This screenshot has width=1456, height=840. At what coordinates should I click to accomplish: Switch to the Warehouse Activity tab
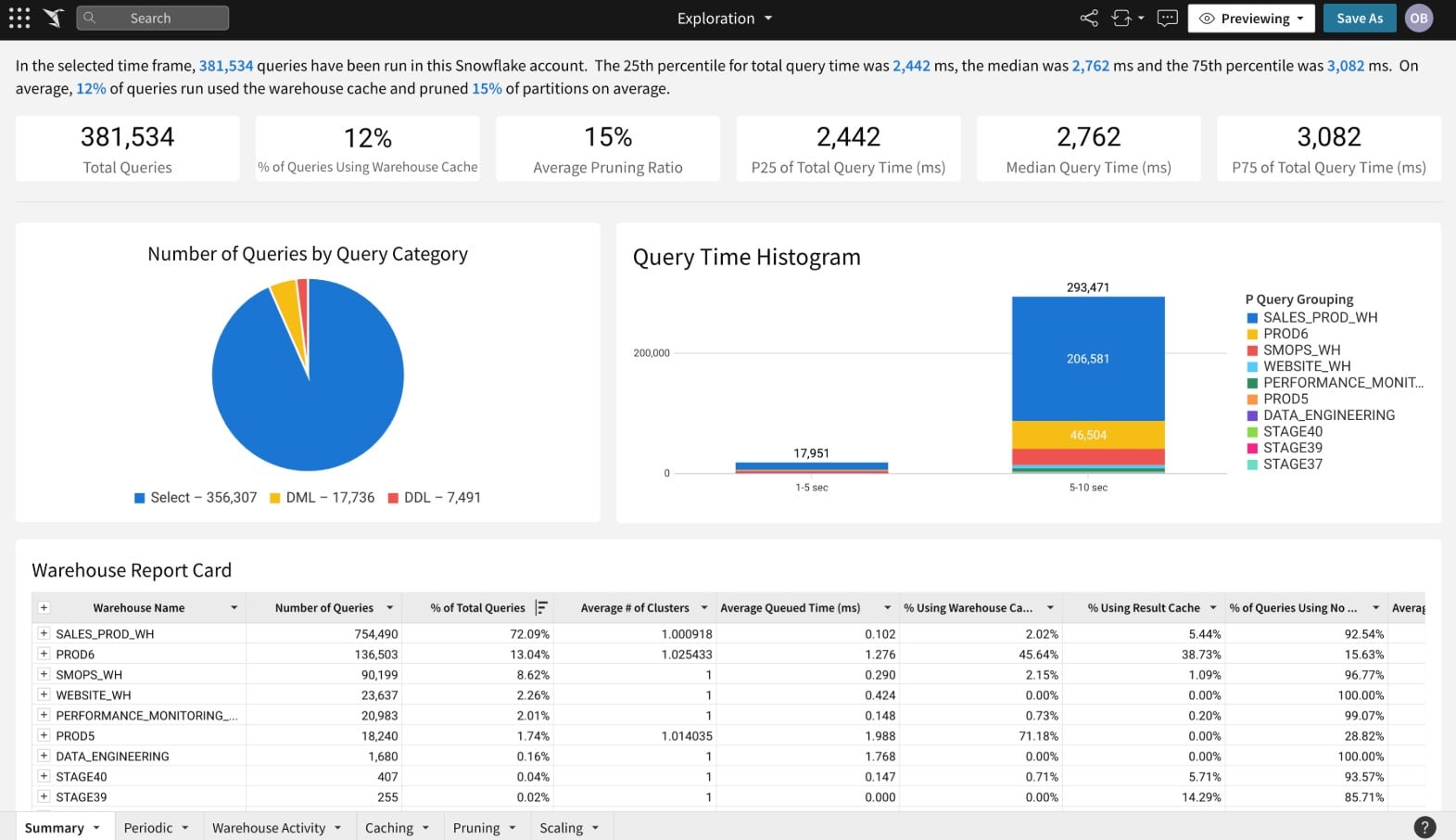[269, 827]
